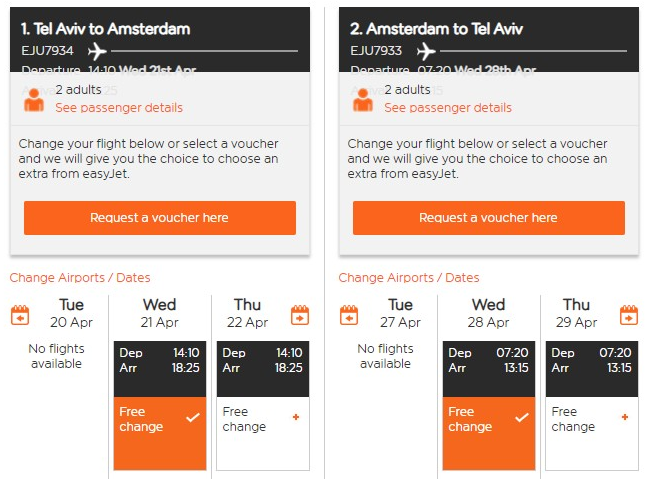The image size is (649, 479).
Task: Open Change Airports / Dates for flight 1
Action: click(x=80, y=277)
